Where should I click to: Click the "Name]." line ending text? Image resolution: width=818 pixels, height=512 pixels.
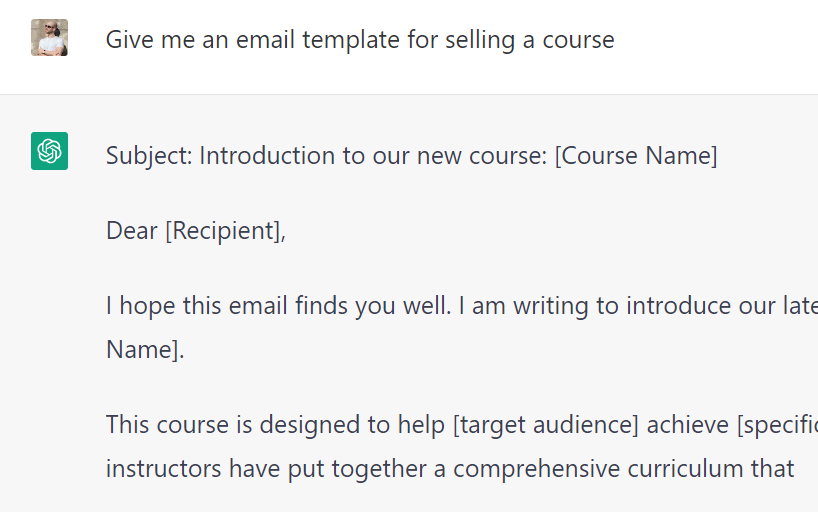coord(145,350)
